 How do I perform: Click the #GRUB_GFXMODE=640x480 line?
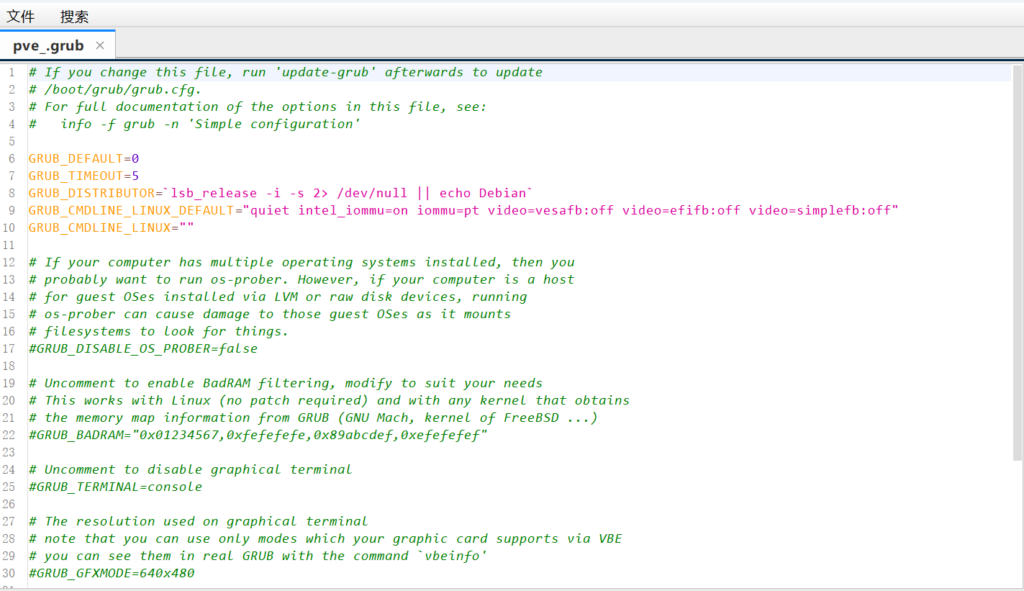(112, 573)
